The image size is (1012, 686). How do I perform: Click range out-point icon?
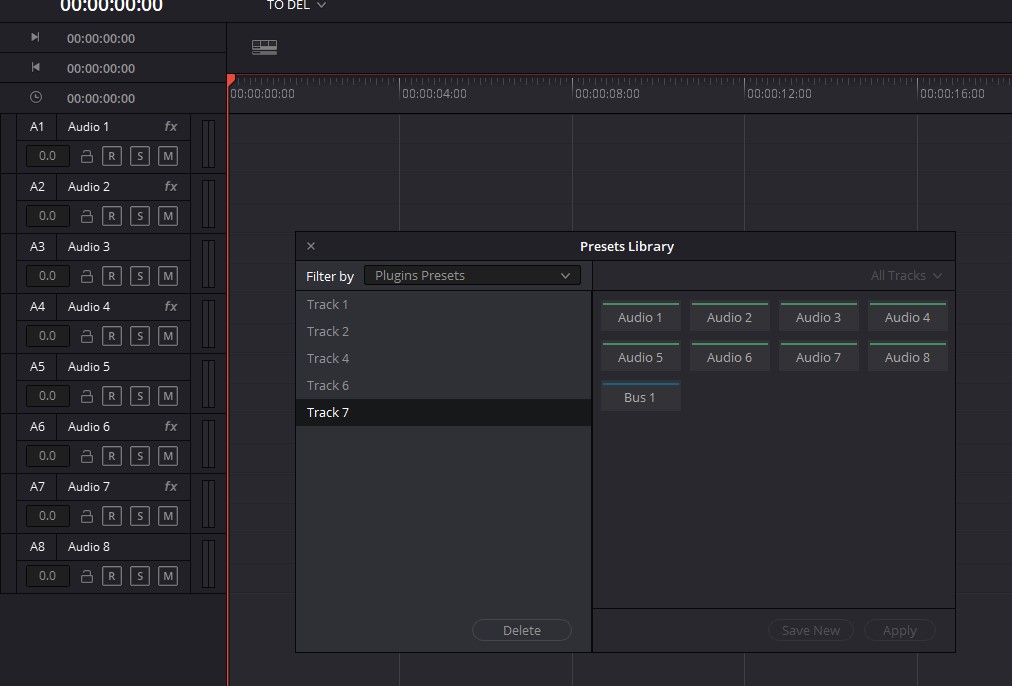click(x=35, y=67)
